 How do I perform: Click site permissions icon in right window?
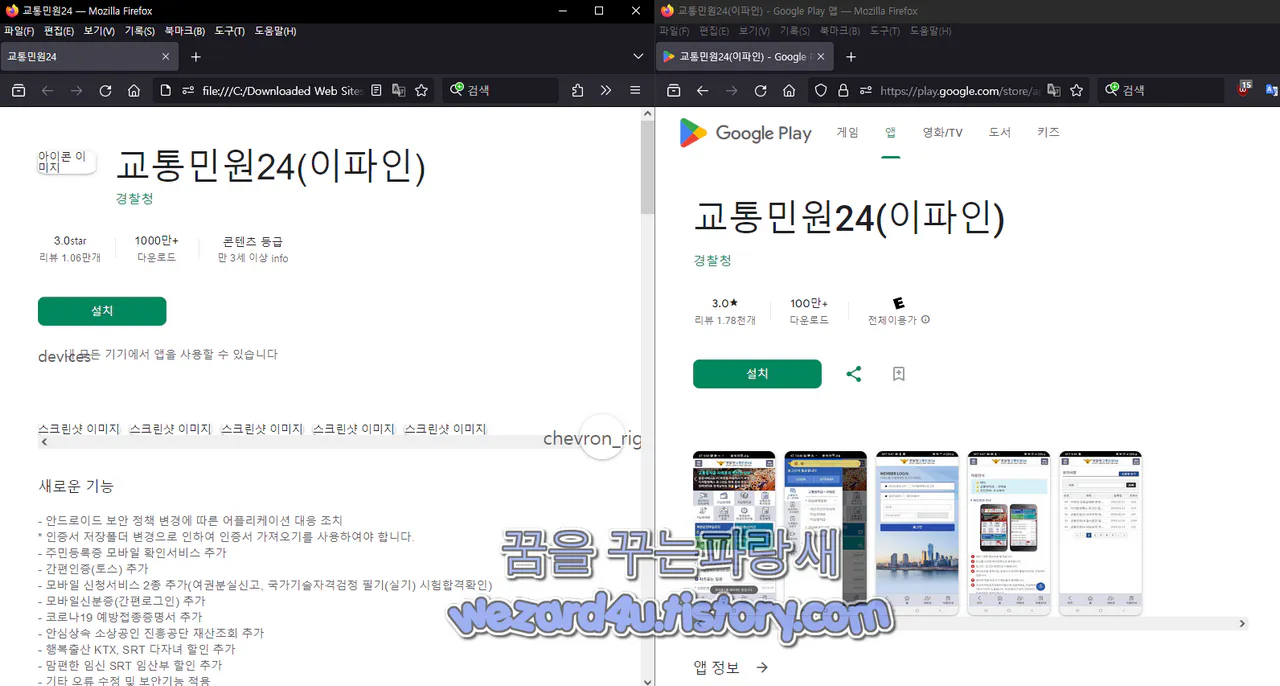865,90
